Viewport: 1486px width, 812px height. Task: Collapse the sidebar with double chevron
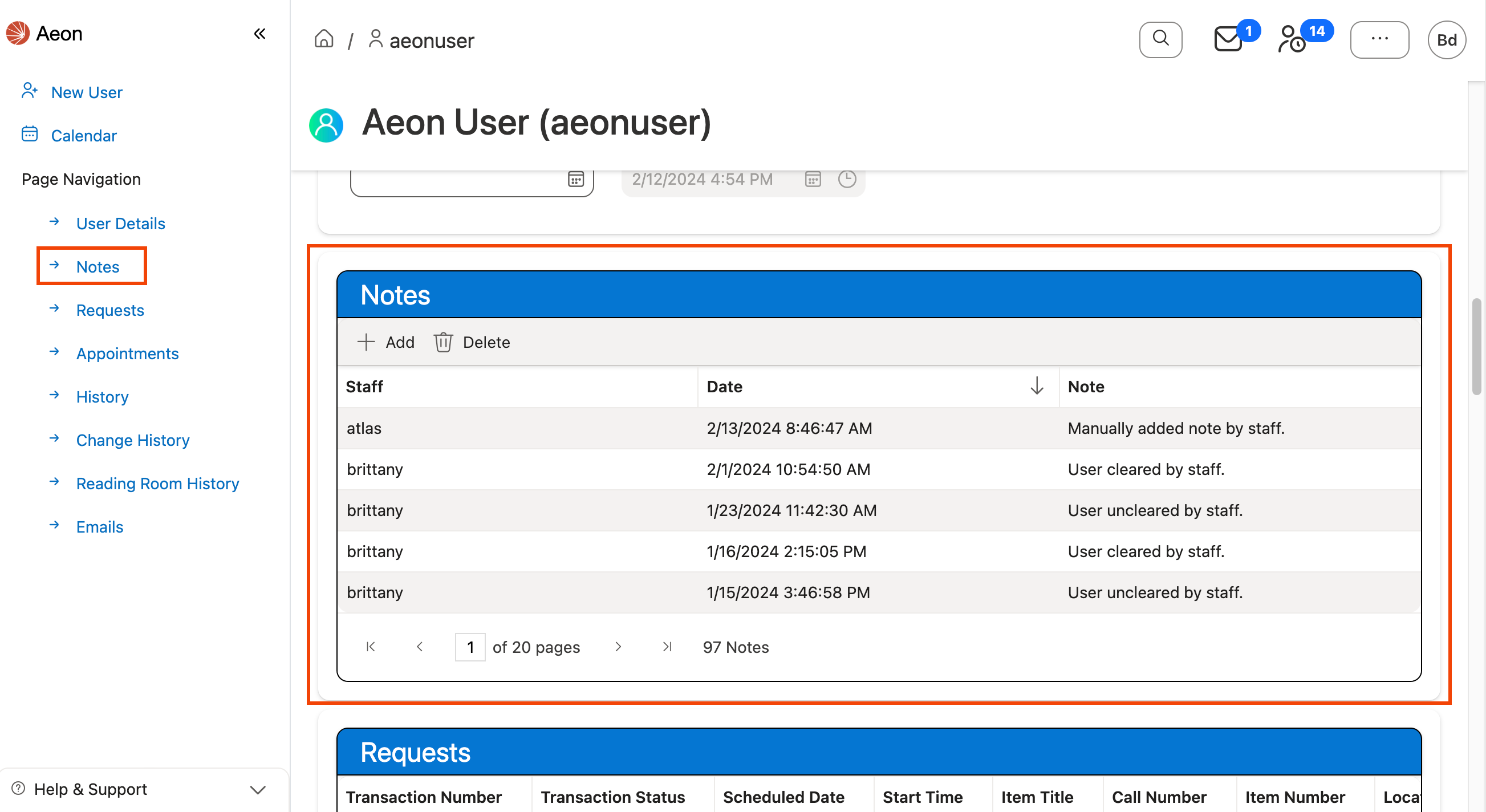(x=259, y=34)
